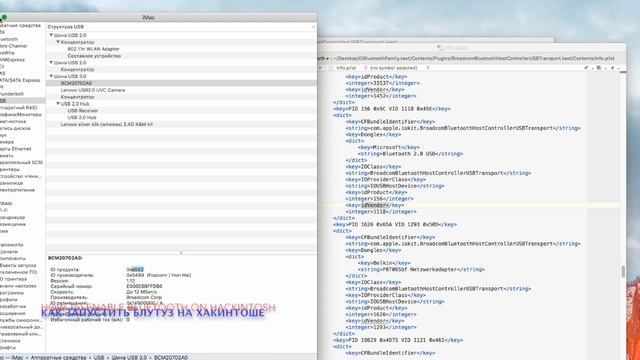Viewport: 640px width, 360px height.
Task: Open the language popup left of file path
Action: click(x=323, y=58)
